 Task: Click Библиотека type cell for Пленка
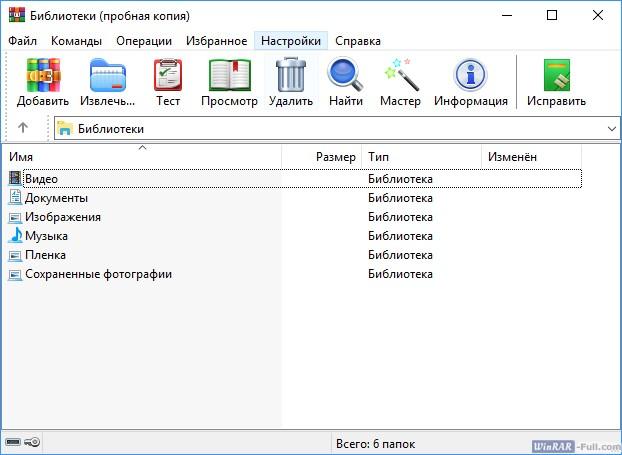400,255
